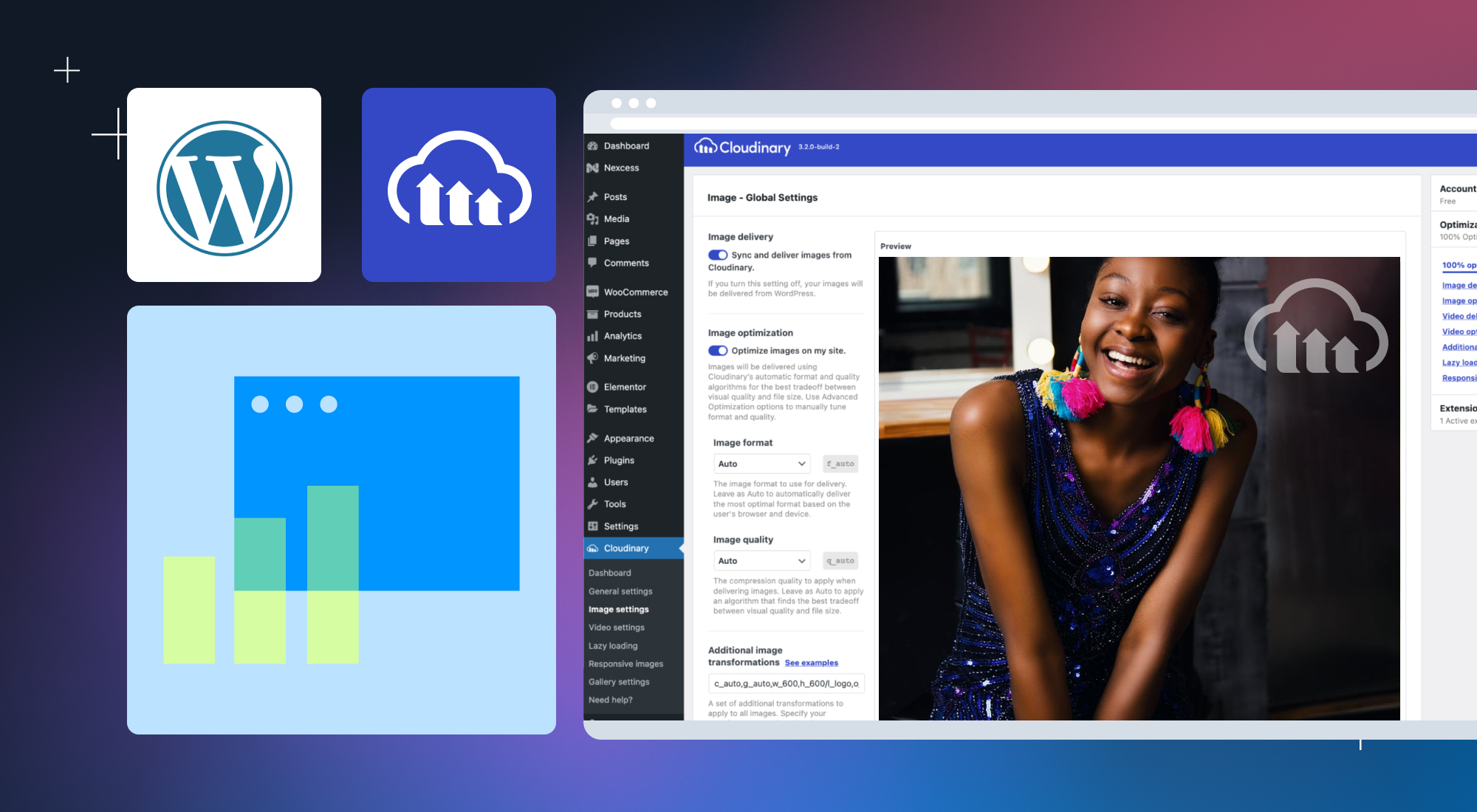The image size is (1477, 812).
Task: Open the Image quality dropdown
Action: point(761,560)
